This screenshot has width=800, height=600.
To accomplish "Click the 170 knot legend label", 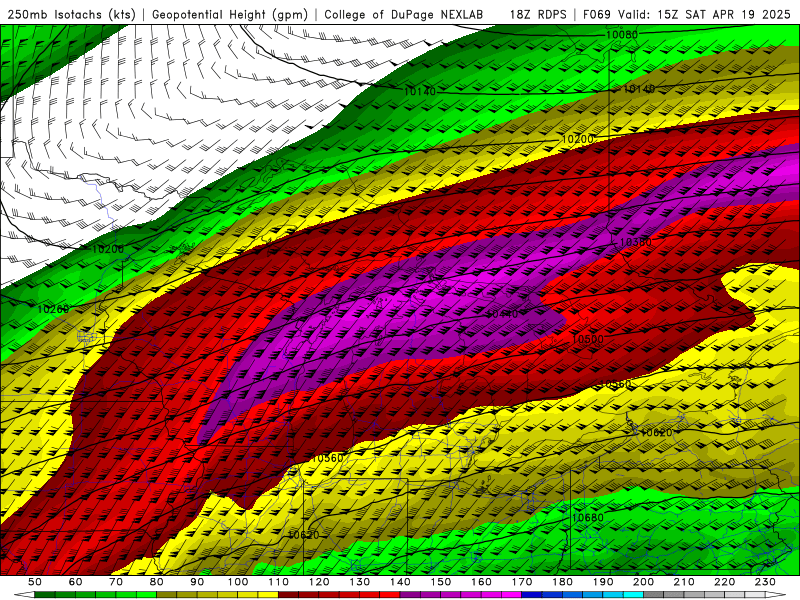I will [x=522, y=582].
